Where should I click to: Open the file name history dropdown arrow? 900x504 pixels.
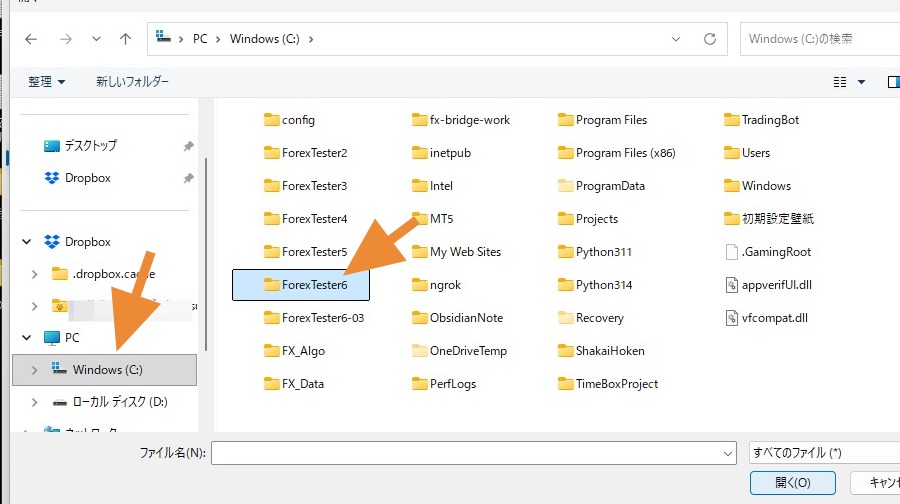click(x=728, y=453)
